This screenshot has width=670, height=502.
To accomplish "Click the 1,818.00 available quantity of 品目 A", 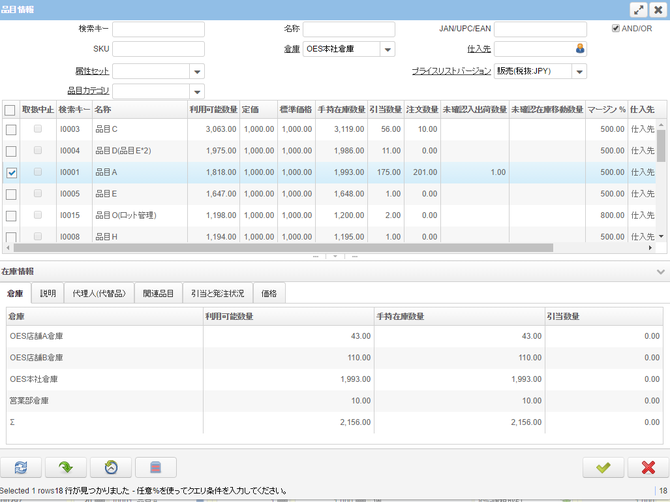I will 221,172.
